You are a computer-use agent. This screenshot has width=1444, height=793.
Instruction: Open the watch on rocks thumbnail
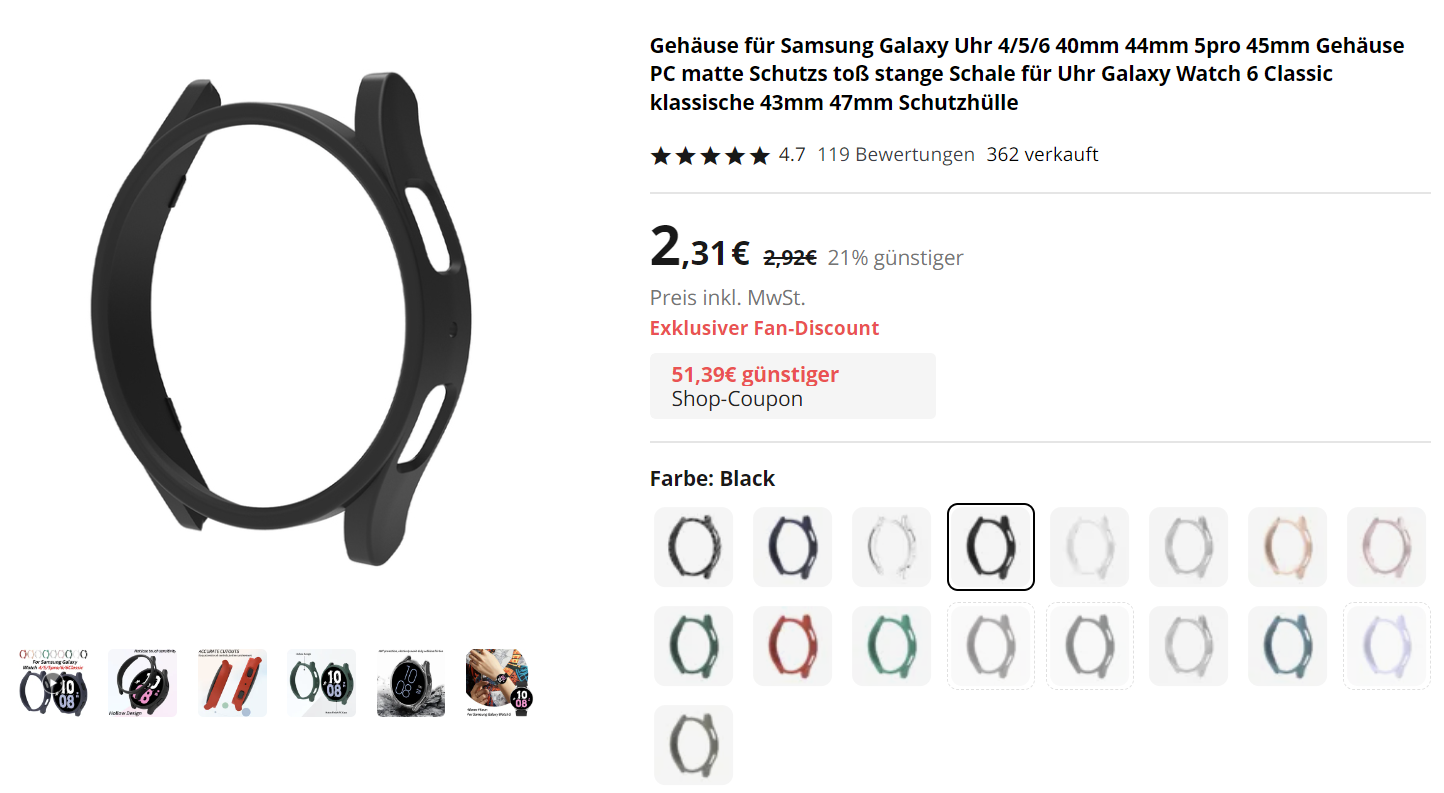411,683
